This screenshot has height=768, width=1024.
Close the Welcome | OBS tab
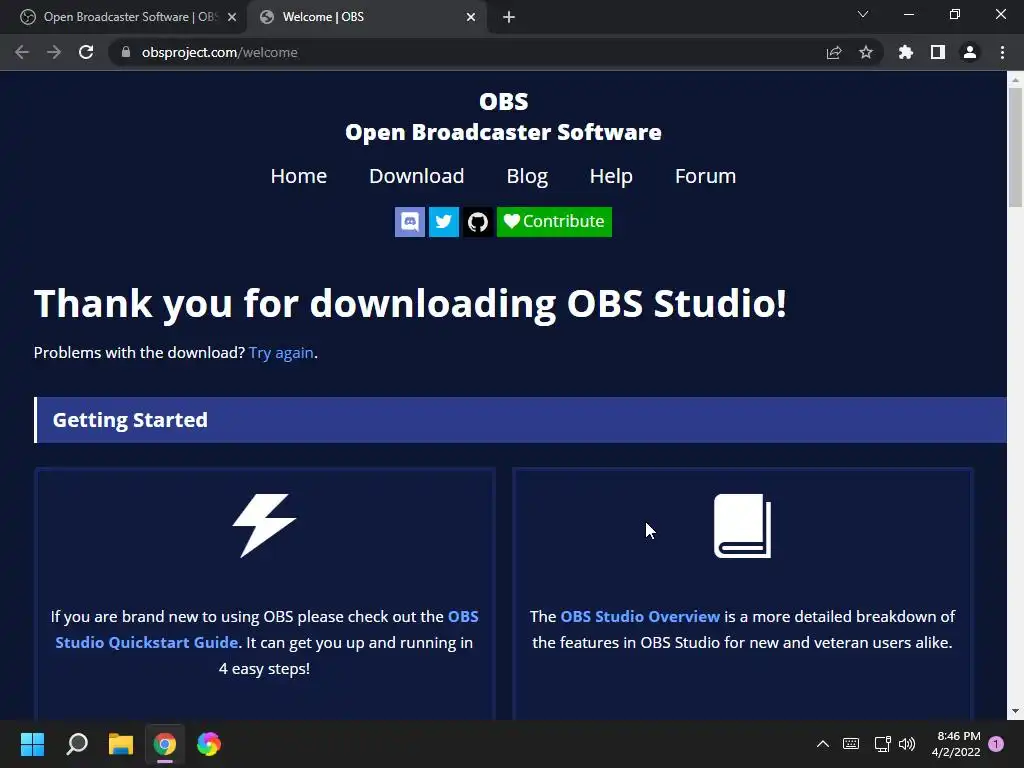click(471, 17)
